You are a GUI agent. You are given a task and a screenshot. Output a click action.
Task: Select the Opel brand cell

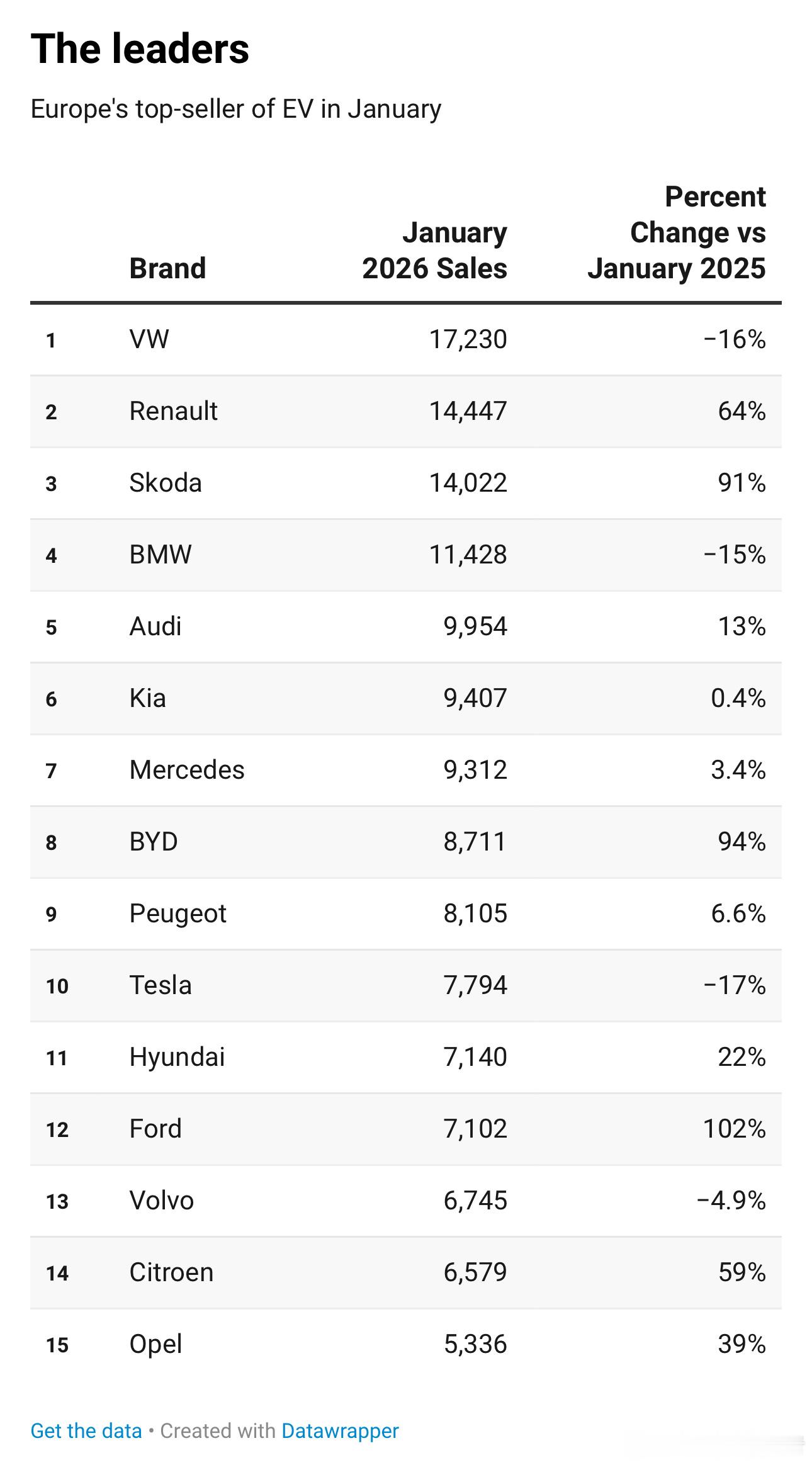pyautogui.click(x=155, y=1344)
